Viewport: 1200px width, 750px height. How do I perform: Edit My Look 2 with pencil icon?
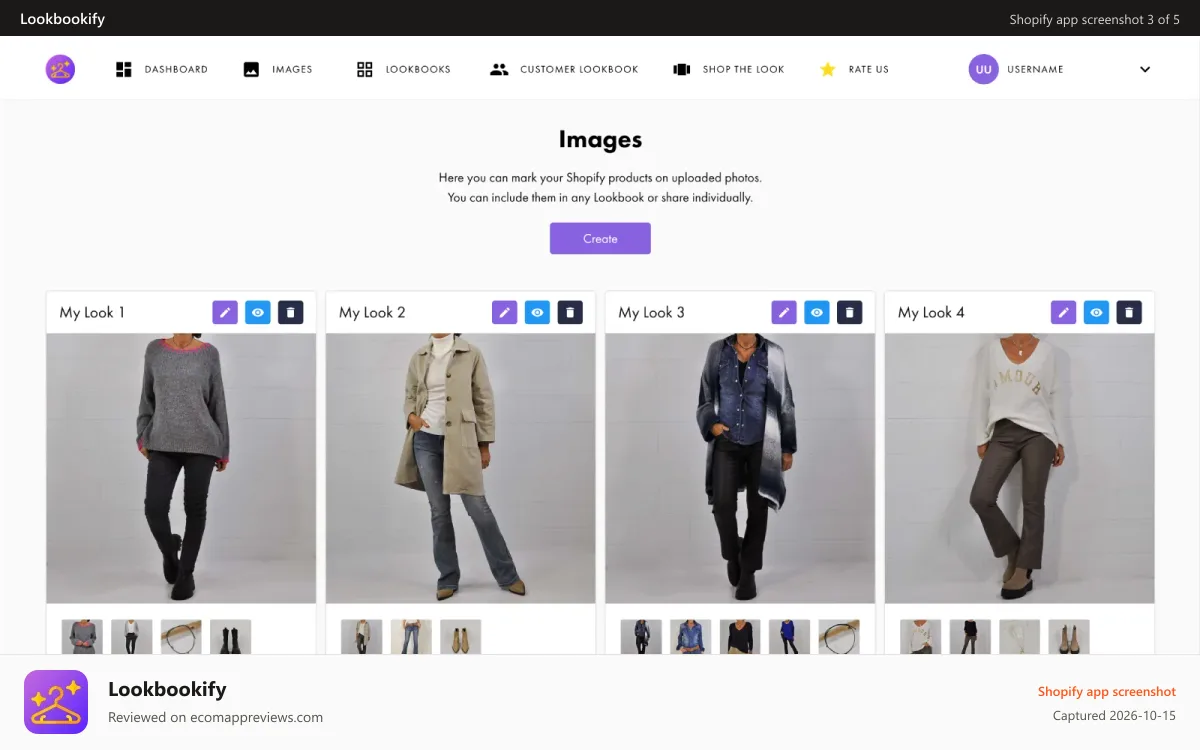tap(504, 312)
